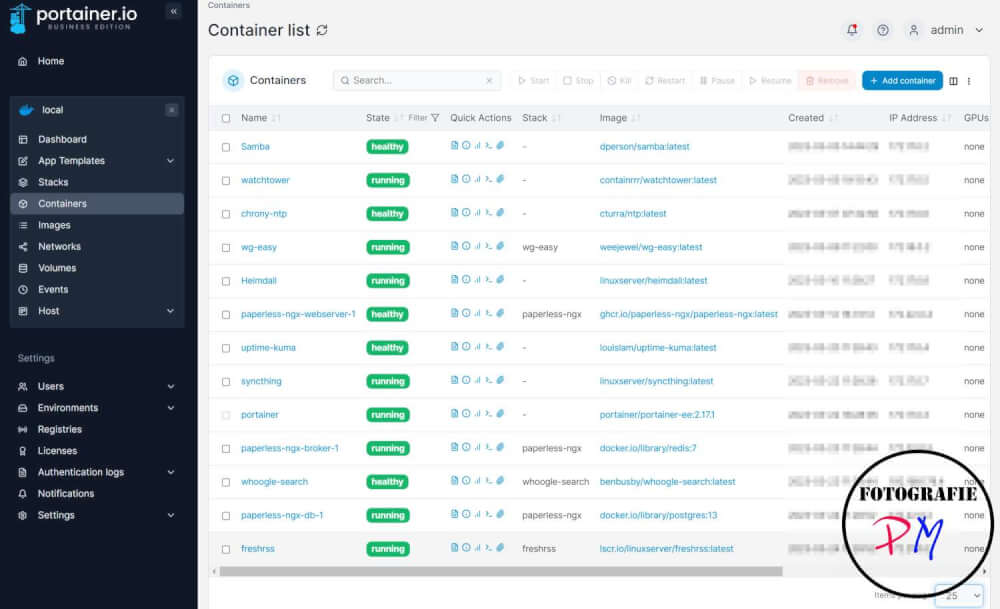Viewport: 1000px width, 609px height.
Task: Check the freshrss container checkbox
Action: tap(226, 549)
